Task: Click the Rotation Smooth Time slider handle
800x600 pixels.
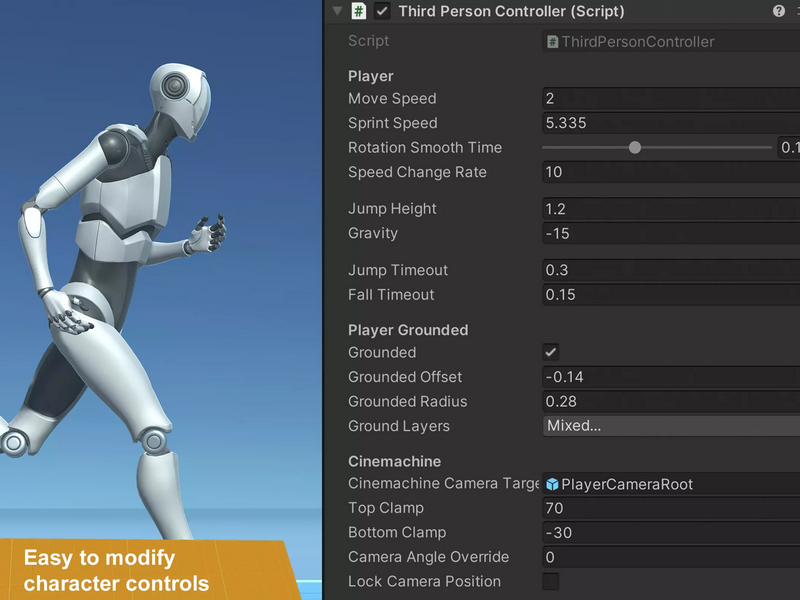Action: (x=635, y=147)
